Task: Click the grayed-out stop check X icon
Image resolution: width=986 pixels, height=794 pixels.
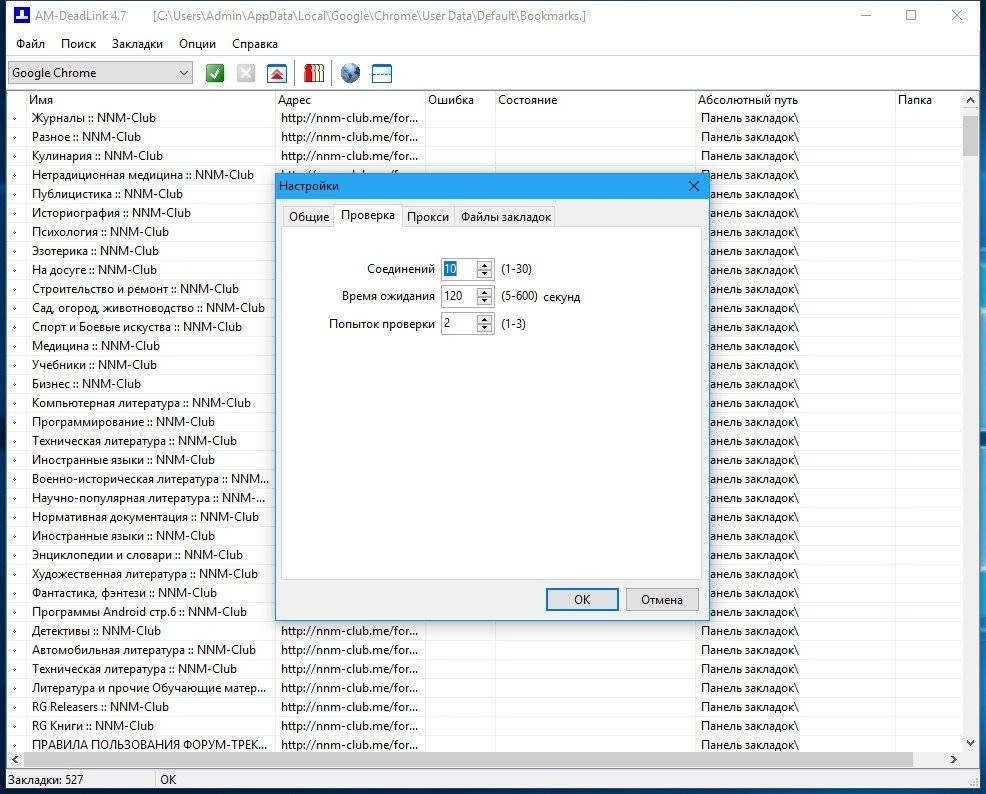Action: click(x=246, y=73)
